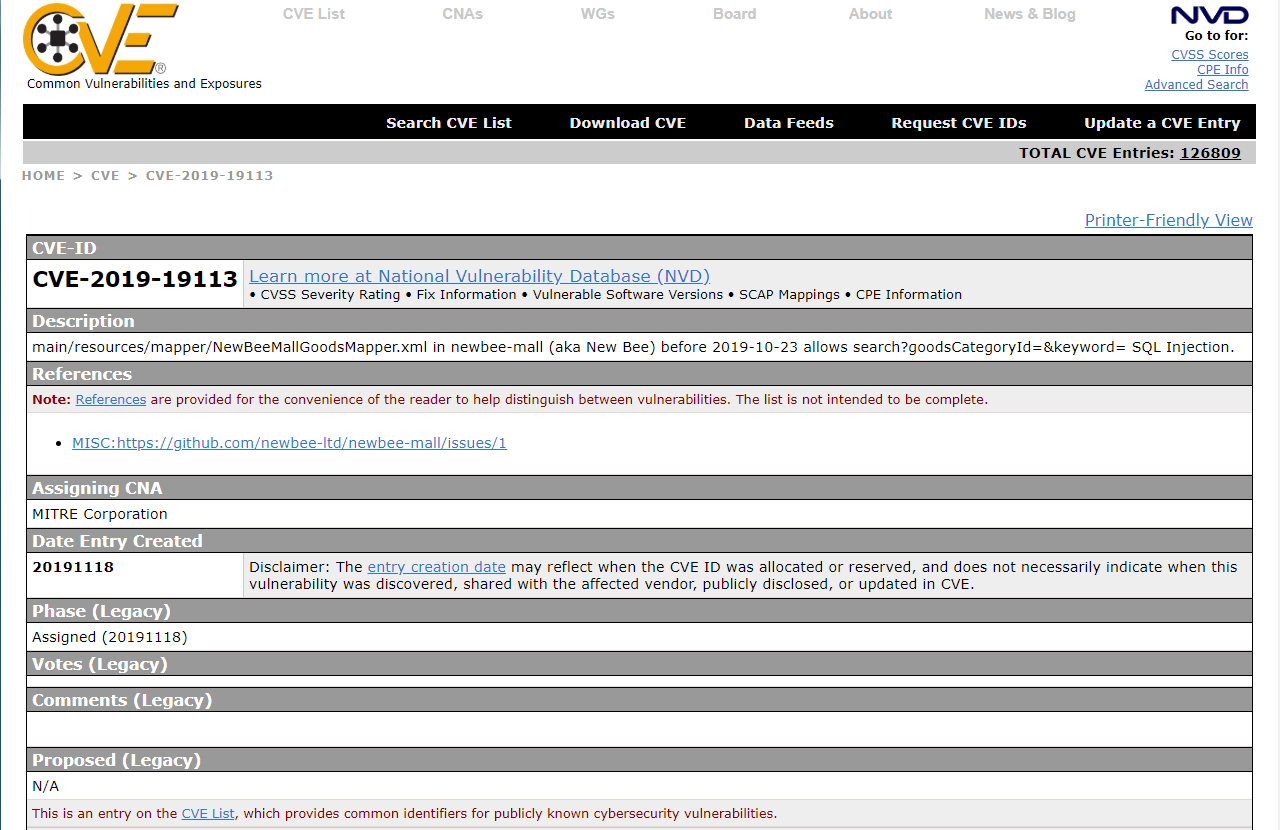Click Download CVE

tap(628, 123)
